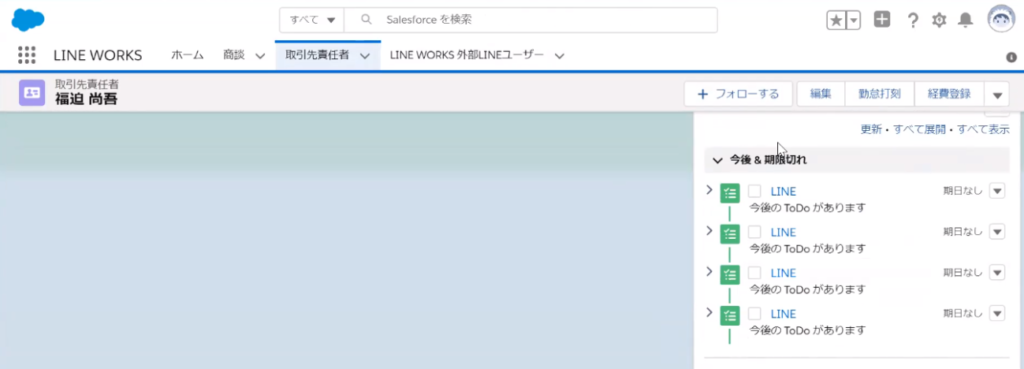Open the user profile avatar
This screenshot has width=1024, height=369.
pos(1000,20)
